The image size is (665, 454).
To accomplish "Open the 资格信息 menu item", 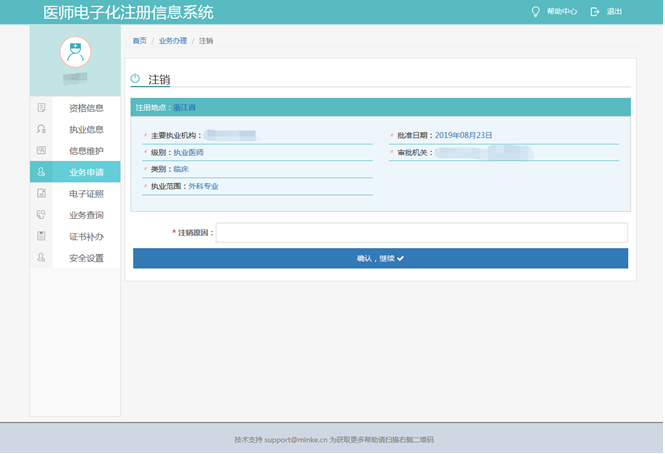I will coord(86,108).
